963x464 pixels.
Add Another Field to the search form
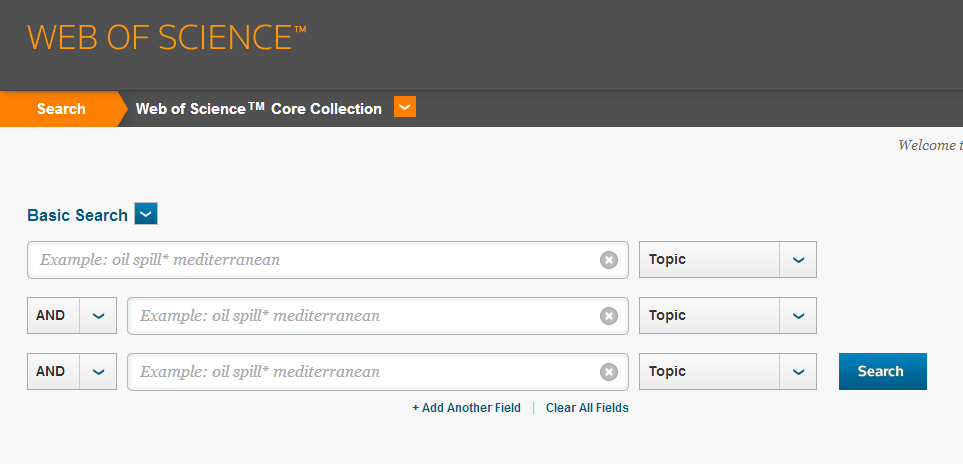pyautogui.click(x=466, y=408)
